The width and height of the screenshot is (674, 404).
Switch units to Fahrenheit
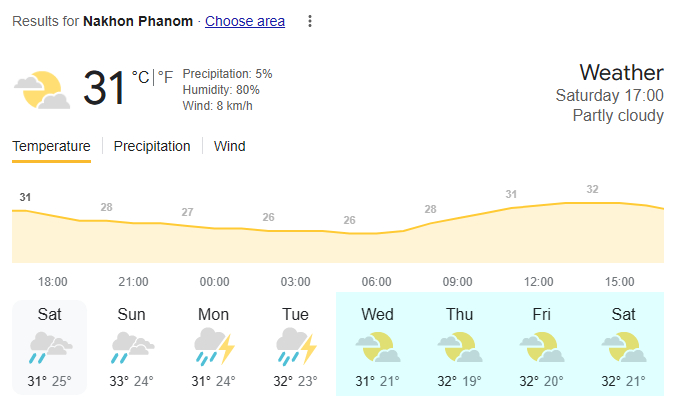click(x=165, y=77)
